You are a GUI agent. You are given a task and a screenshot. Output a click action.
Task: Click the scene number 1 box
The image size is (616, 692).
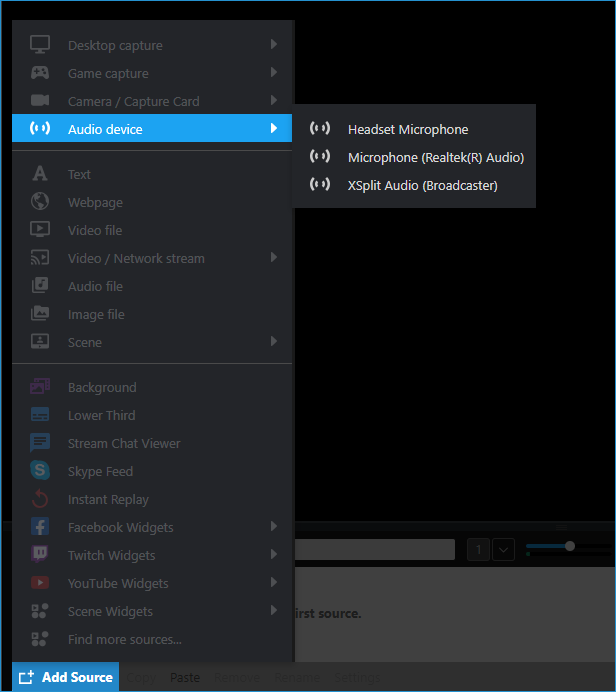click(x=478, y=550)
